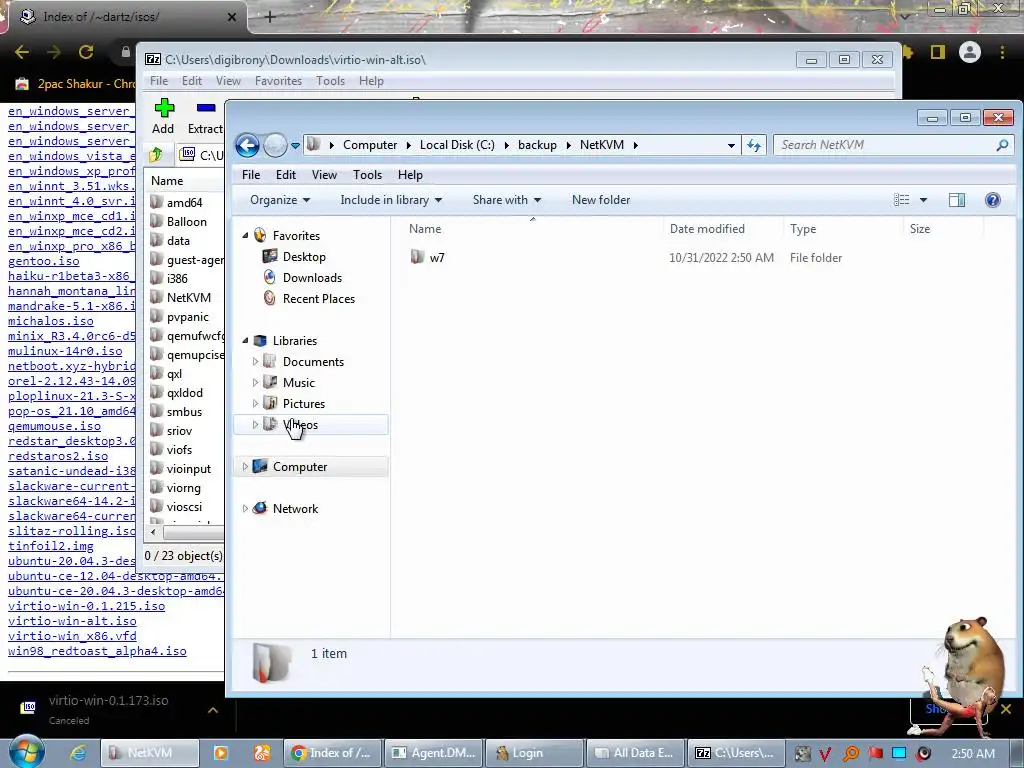This screenshot has width=1024, height=768.
Task: Open the recent locations dropdown arrow
Action: (295, 146)
